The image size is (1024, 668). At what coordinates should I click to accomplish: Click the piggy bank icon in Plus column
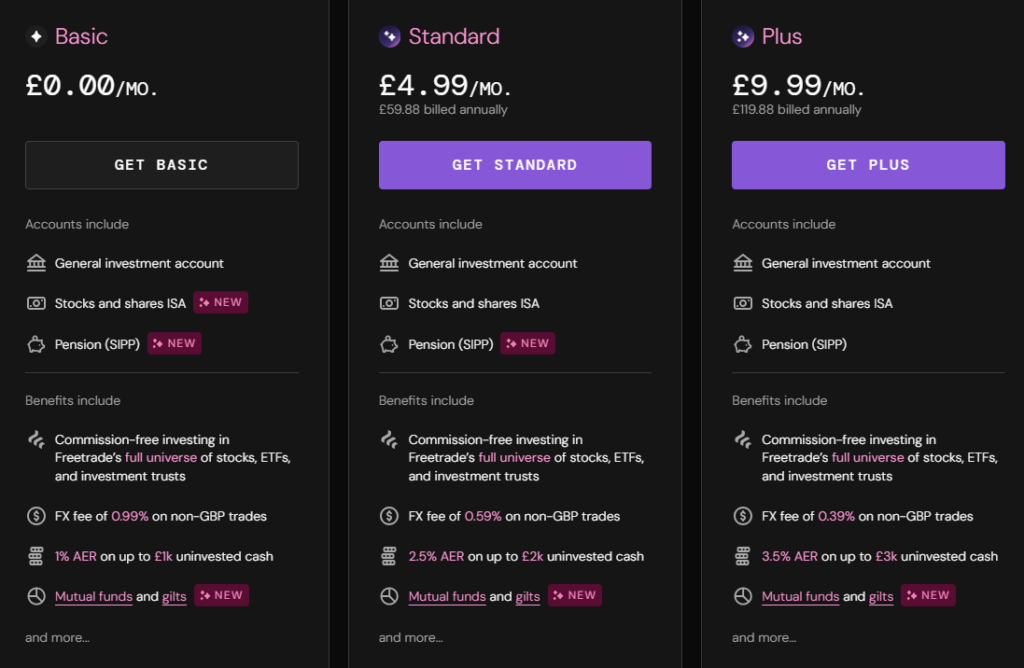tap(743, 344)
